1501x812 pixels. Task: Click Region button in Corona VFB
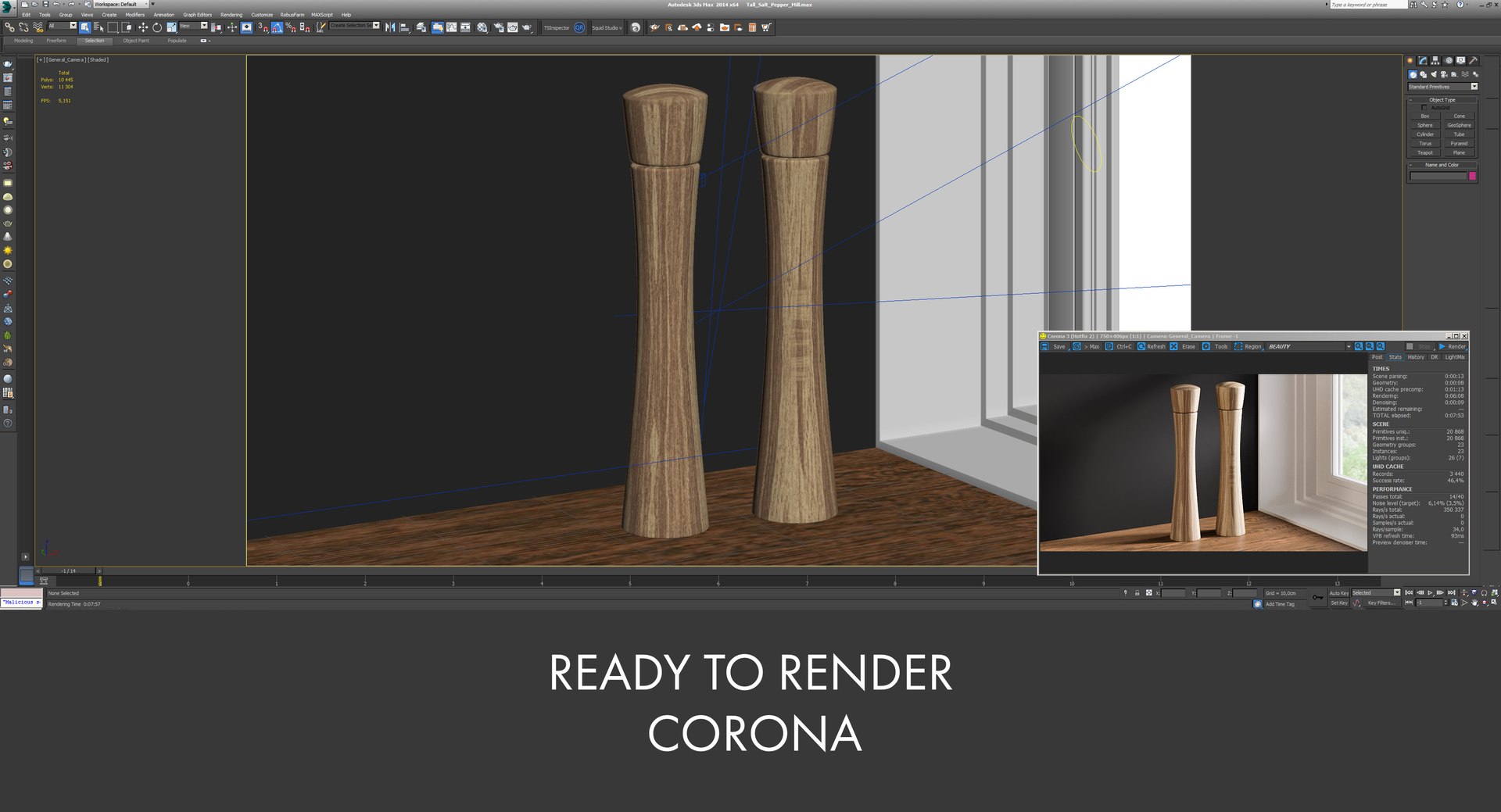[x=1248, y=346]
